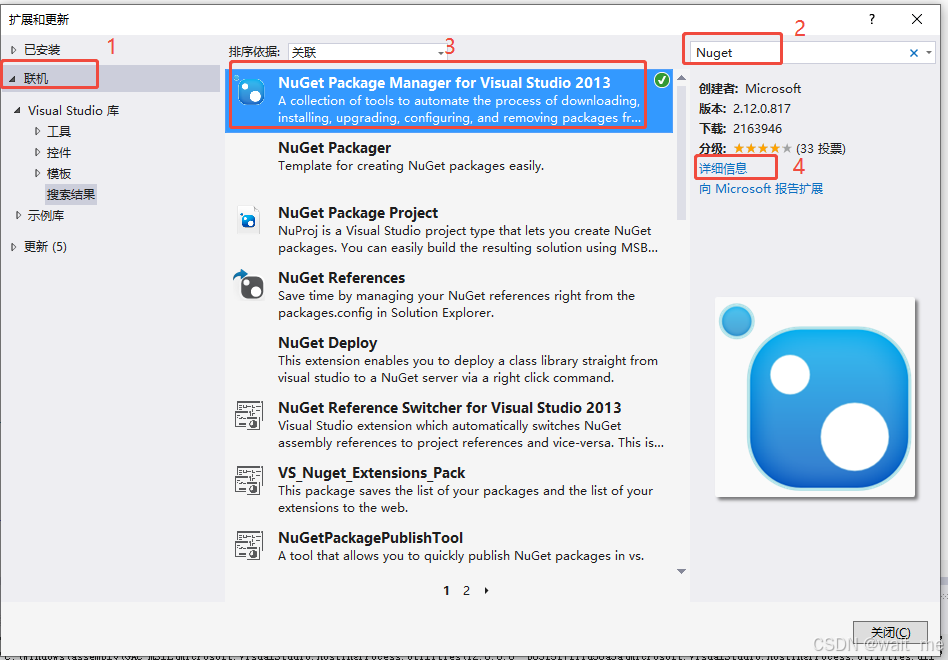The width and height of the screenshot is (948, 660).
Task: Go to results page 2
Action: click(466, 590)
